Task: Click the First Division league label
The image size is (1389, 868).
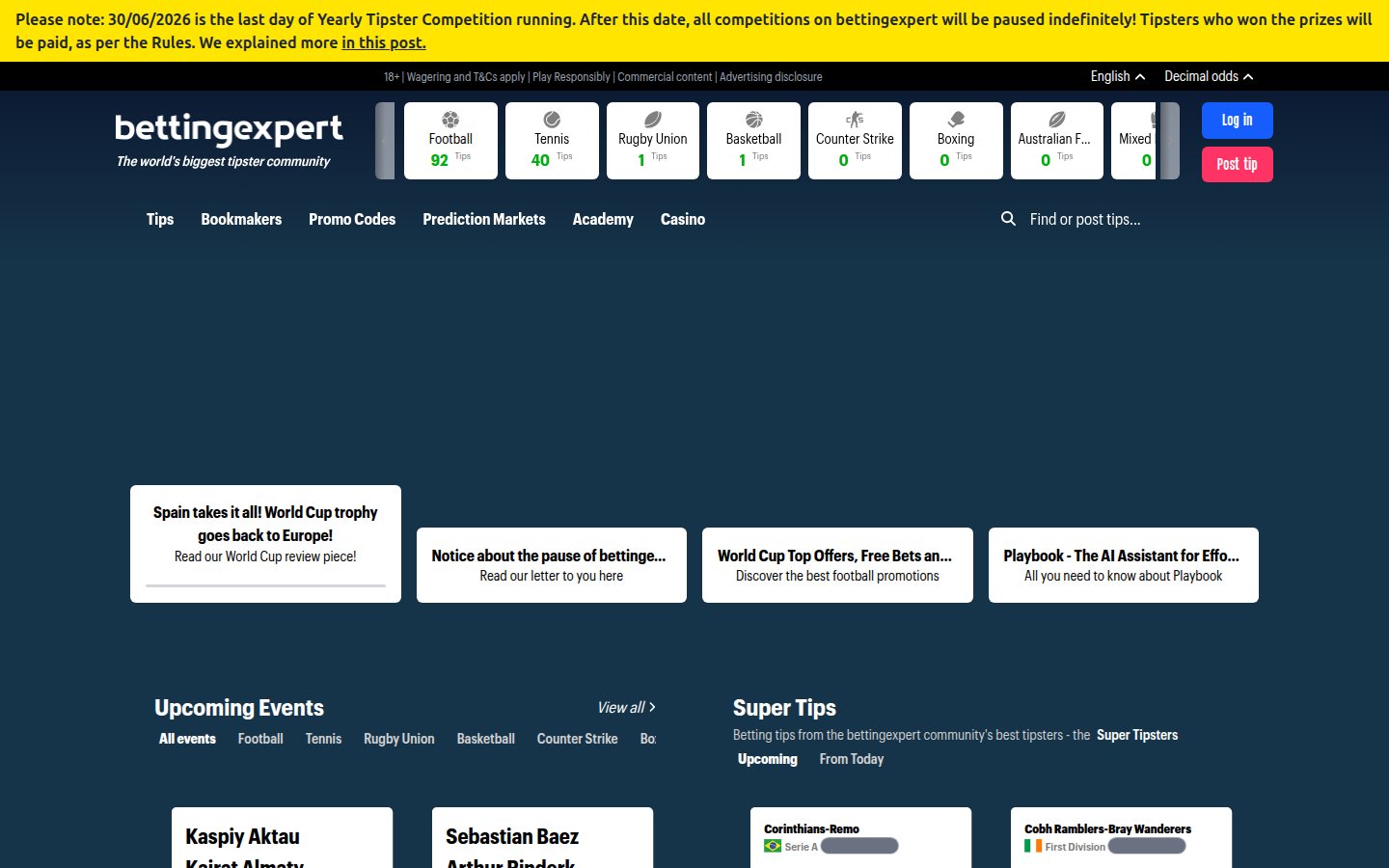Action: 1075,847
